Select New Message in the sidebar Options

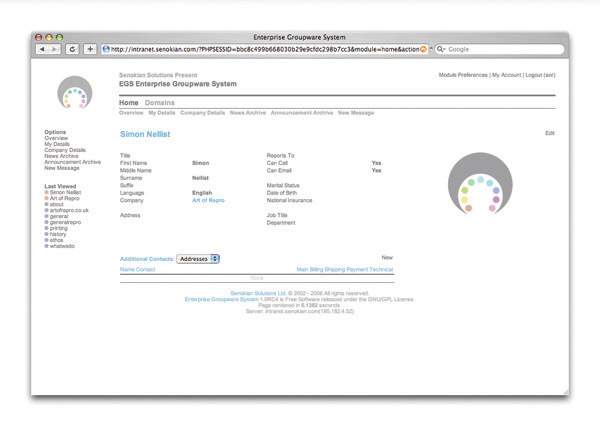(x=62, y=168)
